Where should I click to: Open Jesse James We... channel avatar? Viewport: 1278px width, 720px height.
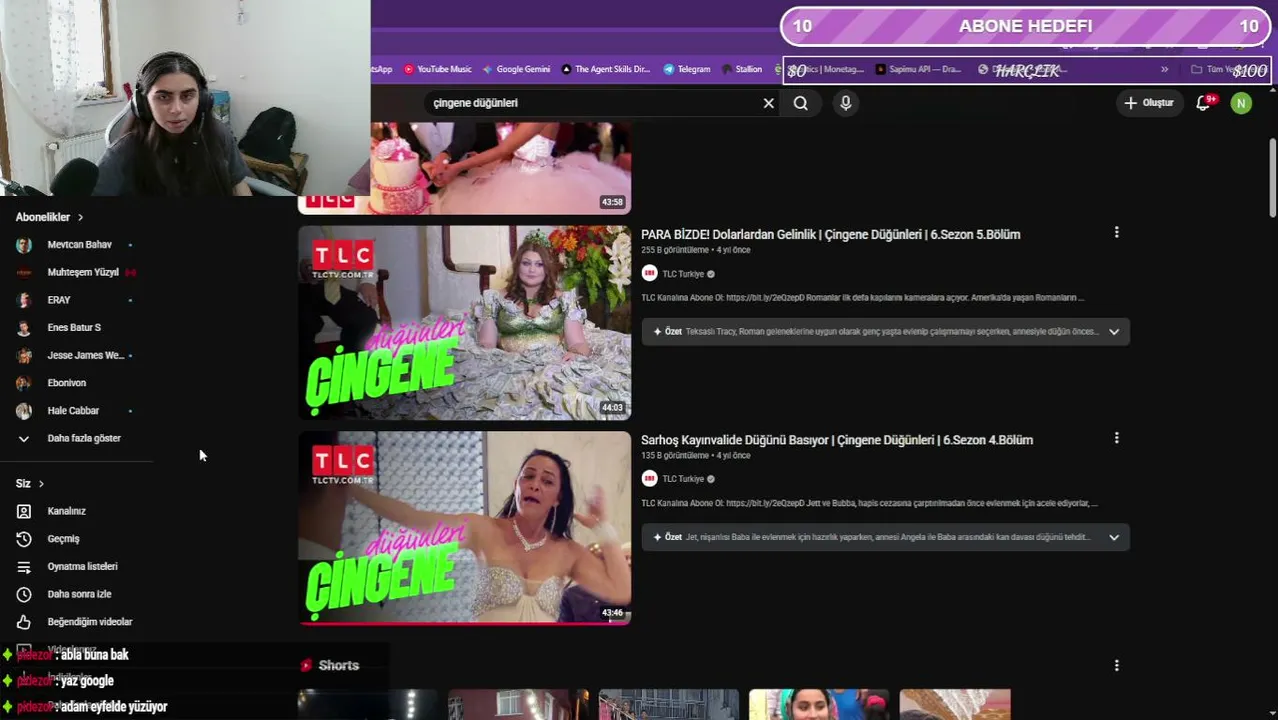point(24,355)
